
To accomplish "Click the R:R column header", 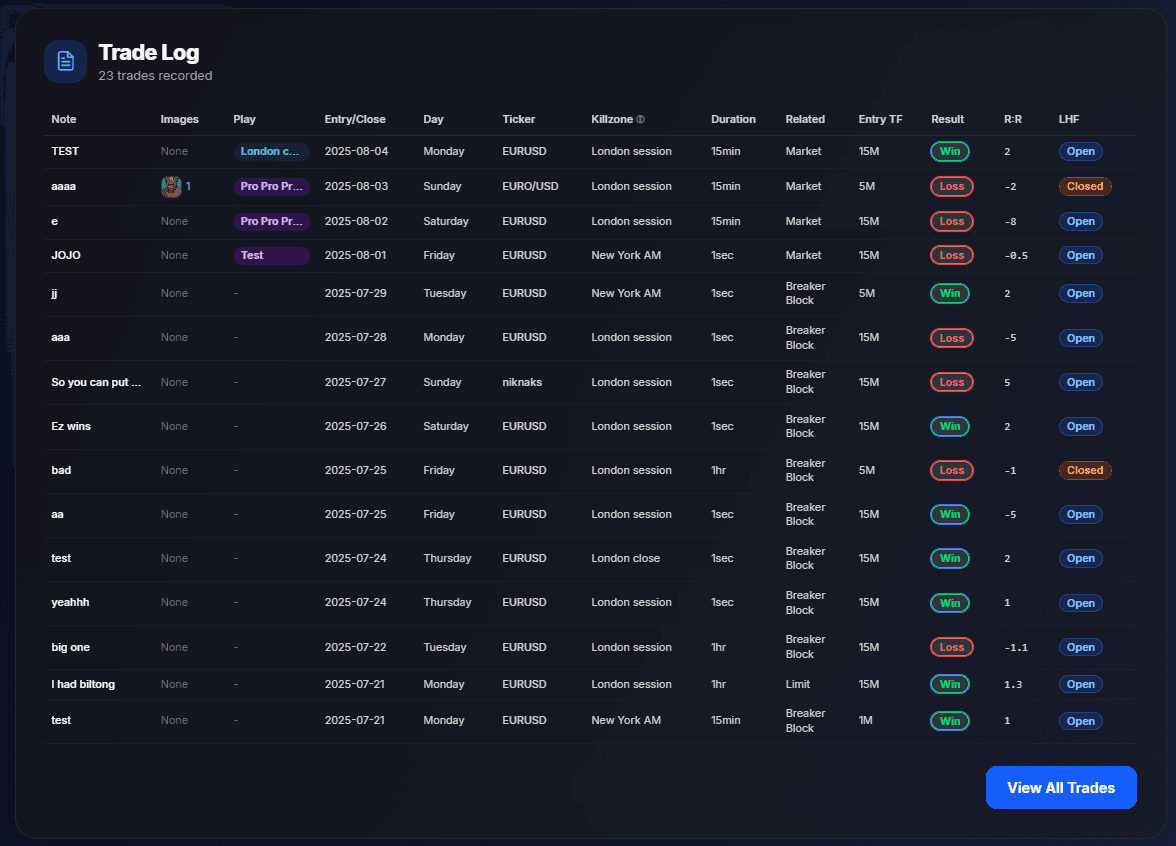I will click(1013, 119).
